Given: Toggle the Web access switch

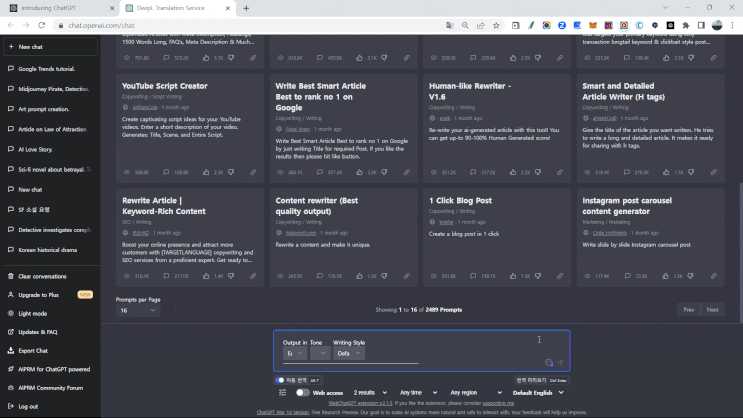Looking at the screenshot, I should point(302,392).
